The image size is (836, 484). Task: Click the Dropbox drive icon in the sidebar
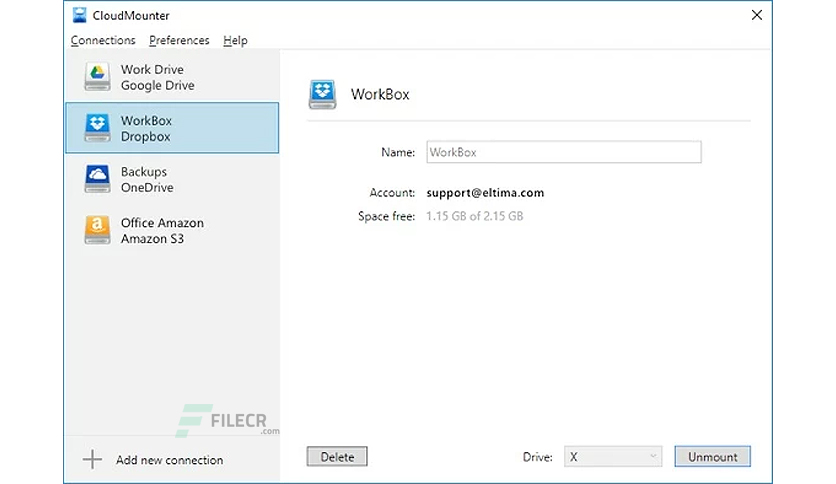tap(97, 128)
